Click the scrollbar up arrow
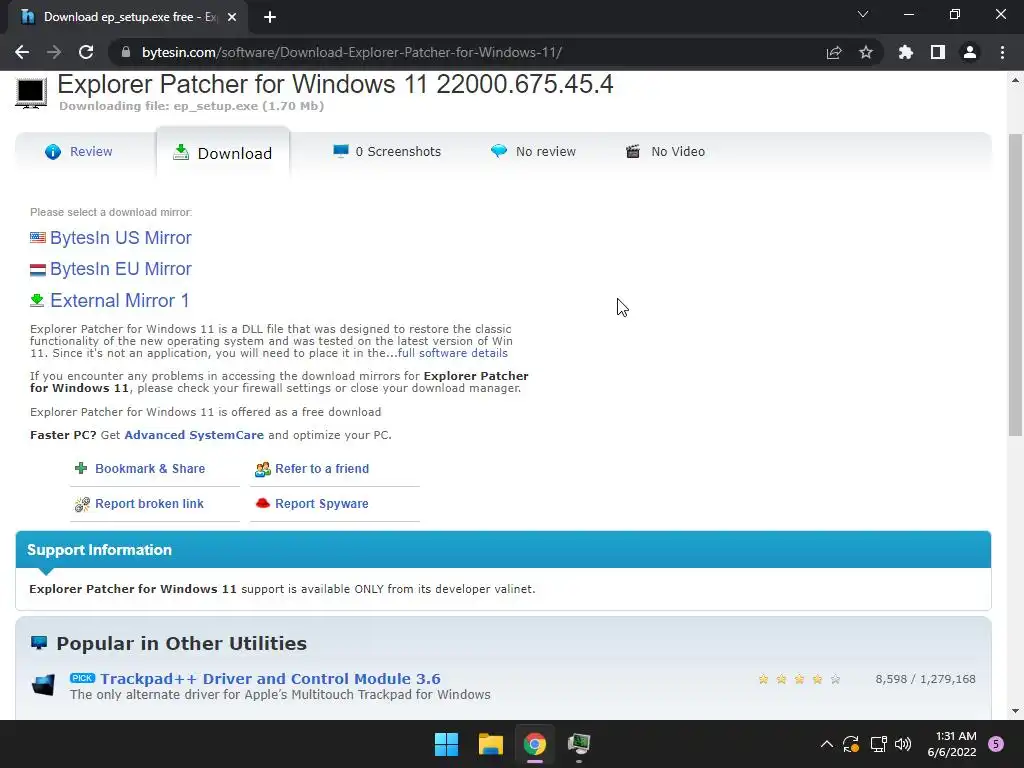The image size is (1024, 768). 1015,80
